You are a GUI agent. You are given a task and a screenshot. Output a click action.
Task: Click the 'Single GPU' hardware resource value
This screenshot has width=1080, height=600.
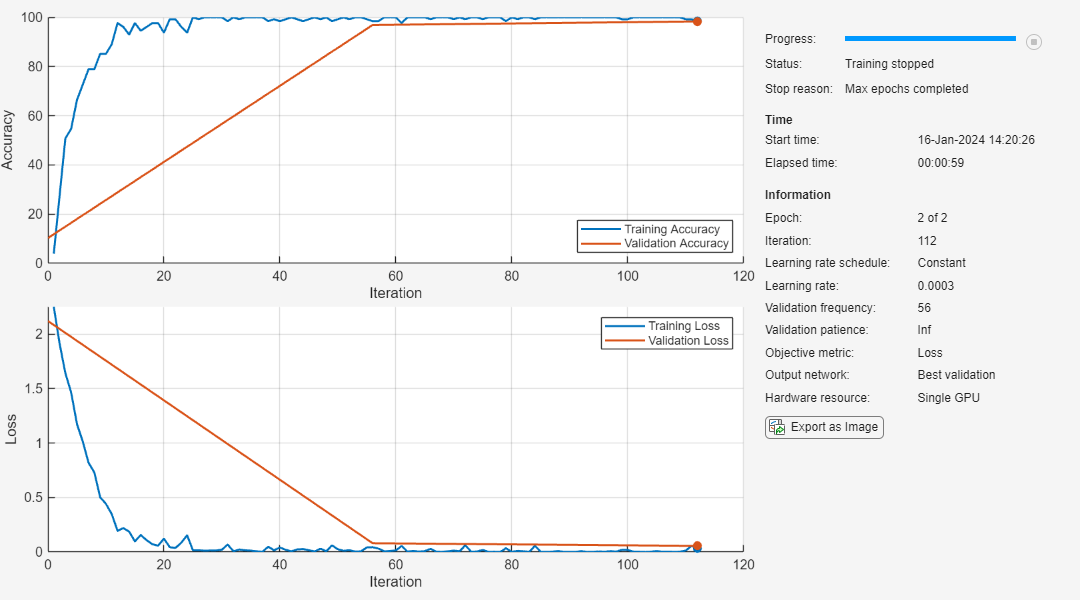click(948, 398)
